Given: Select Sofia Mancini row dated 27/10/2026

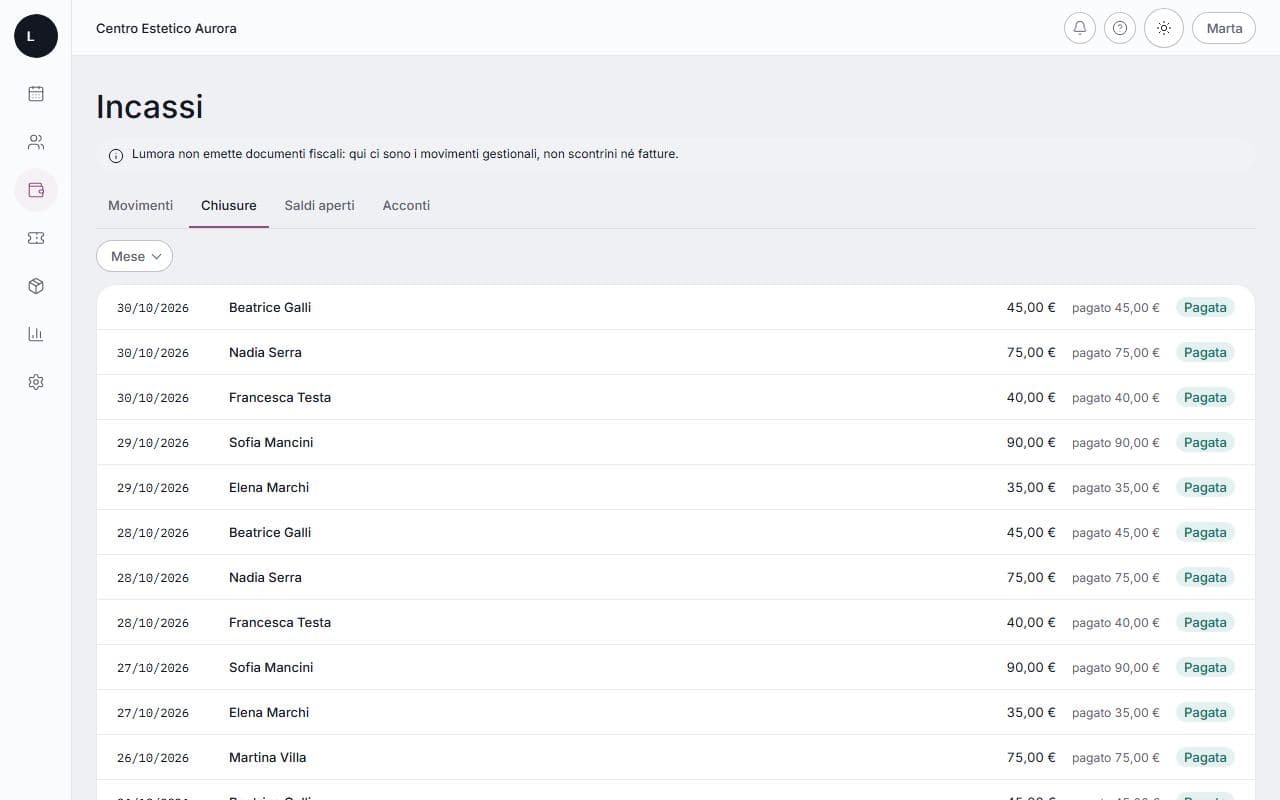Looking at the screenshot, I should (x=676, y=667).
